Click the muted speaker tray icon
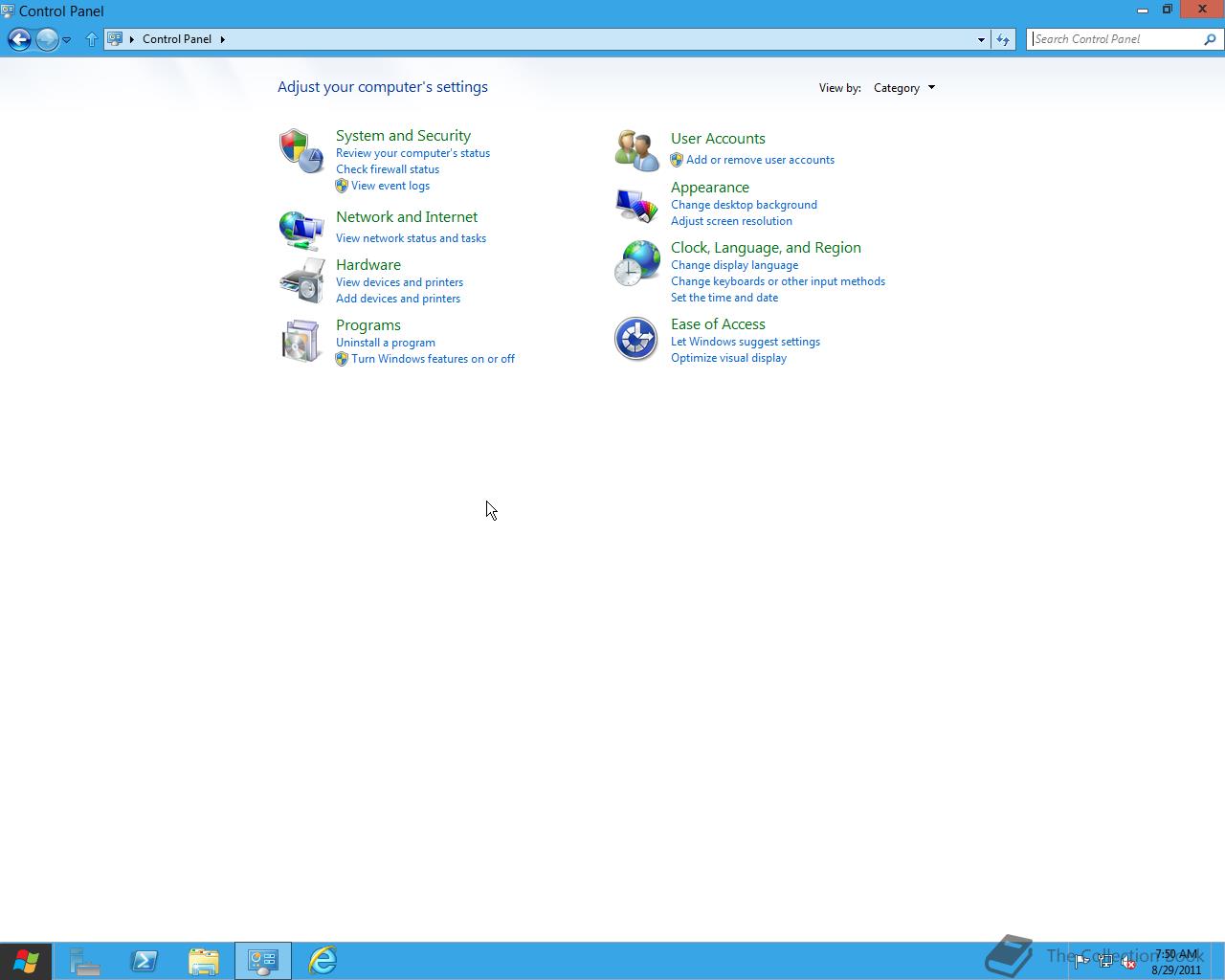The width and height of the screenshot is (1225, 980). [x=1129, y=963]
